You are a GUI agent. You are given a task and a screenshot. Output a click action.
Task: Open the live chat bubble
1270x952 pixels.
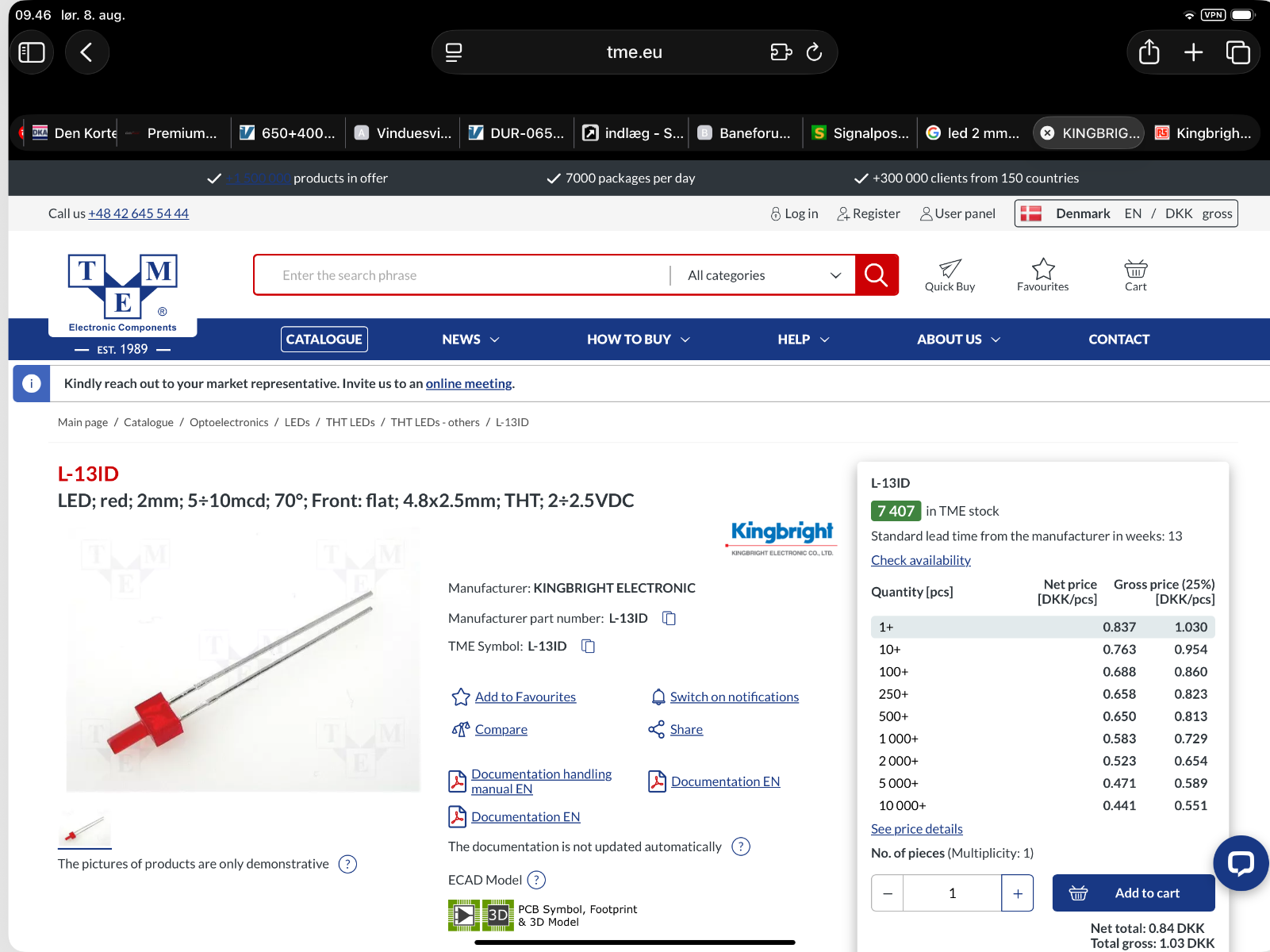point(1241,862)
